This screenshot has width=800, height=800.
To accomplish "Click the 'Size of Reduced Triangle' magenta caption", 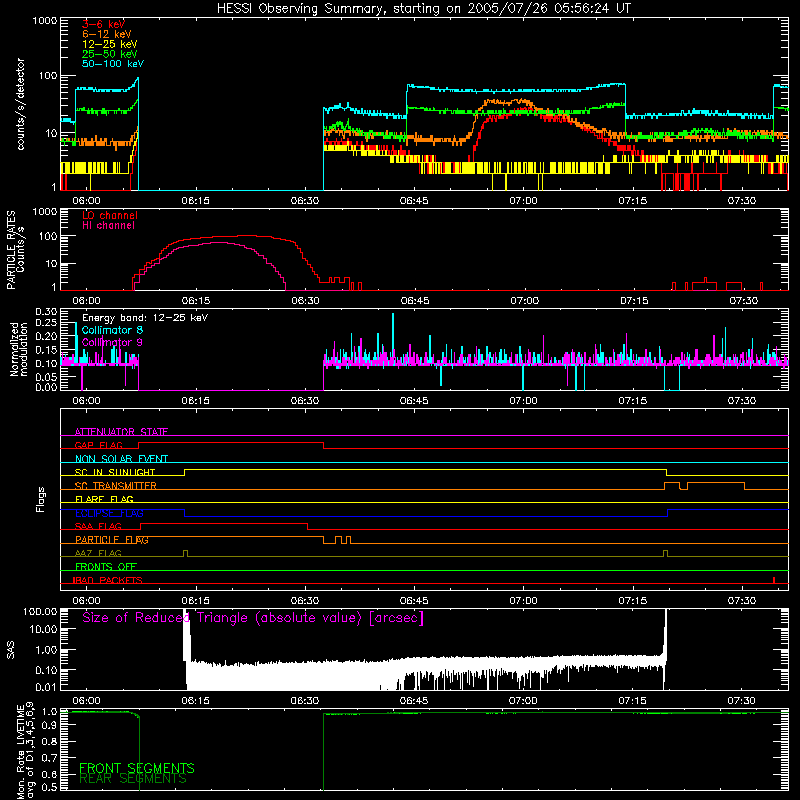I will 253,618.
